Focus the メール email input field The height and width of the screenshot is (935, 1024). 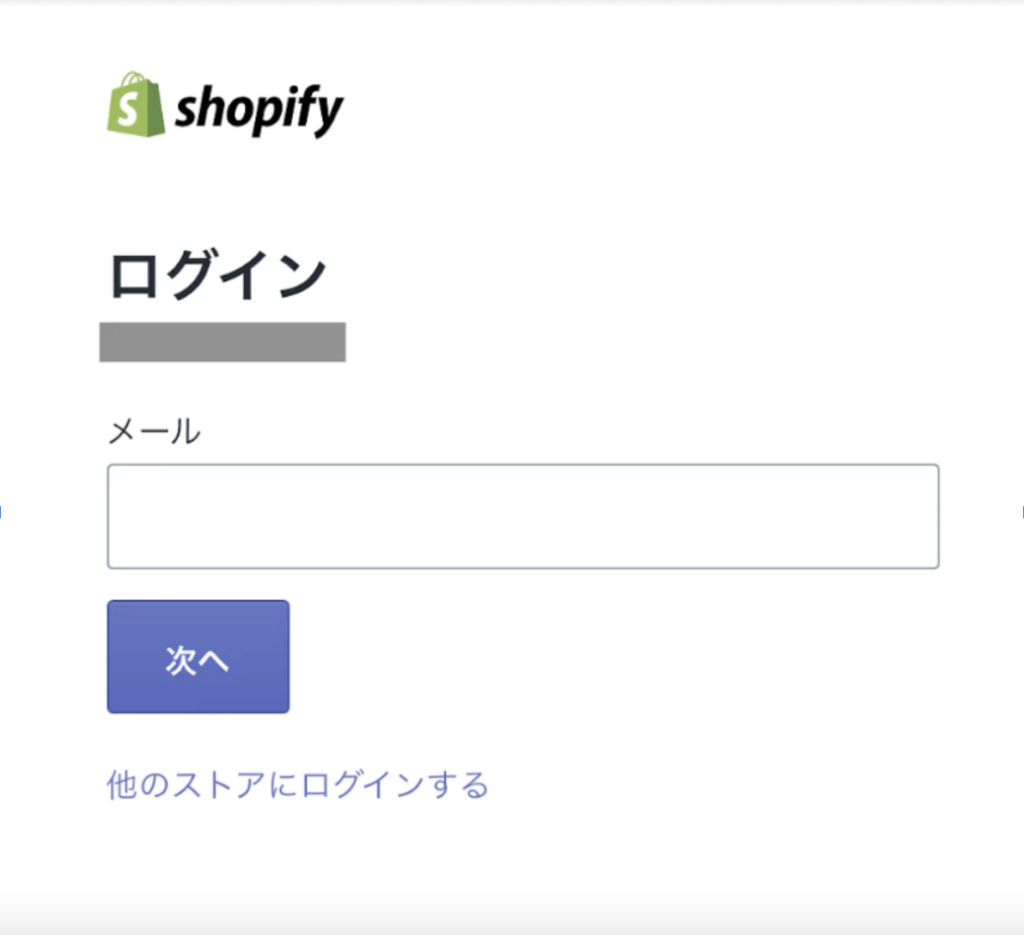(522, 516)
